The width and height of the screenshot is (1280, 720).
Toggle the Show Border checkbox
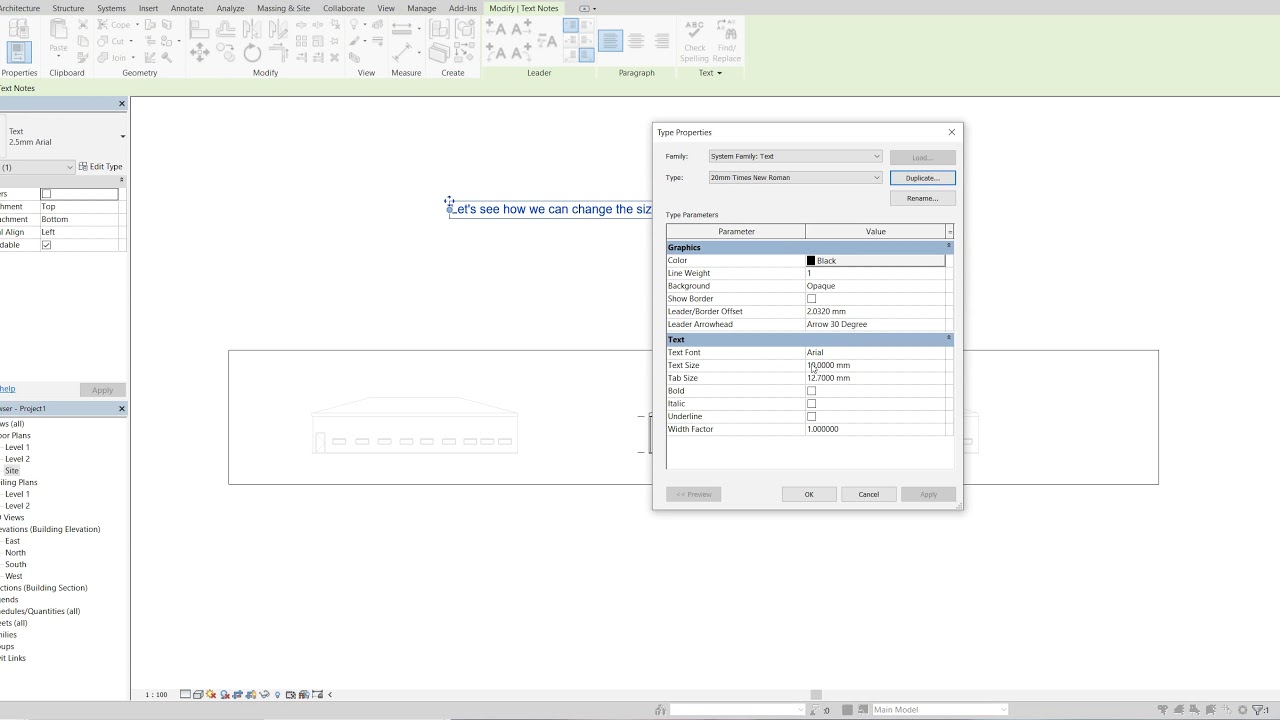click(811, 299)
